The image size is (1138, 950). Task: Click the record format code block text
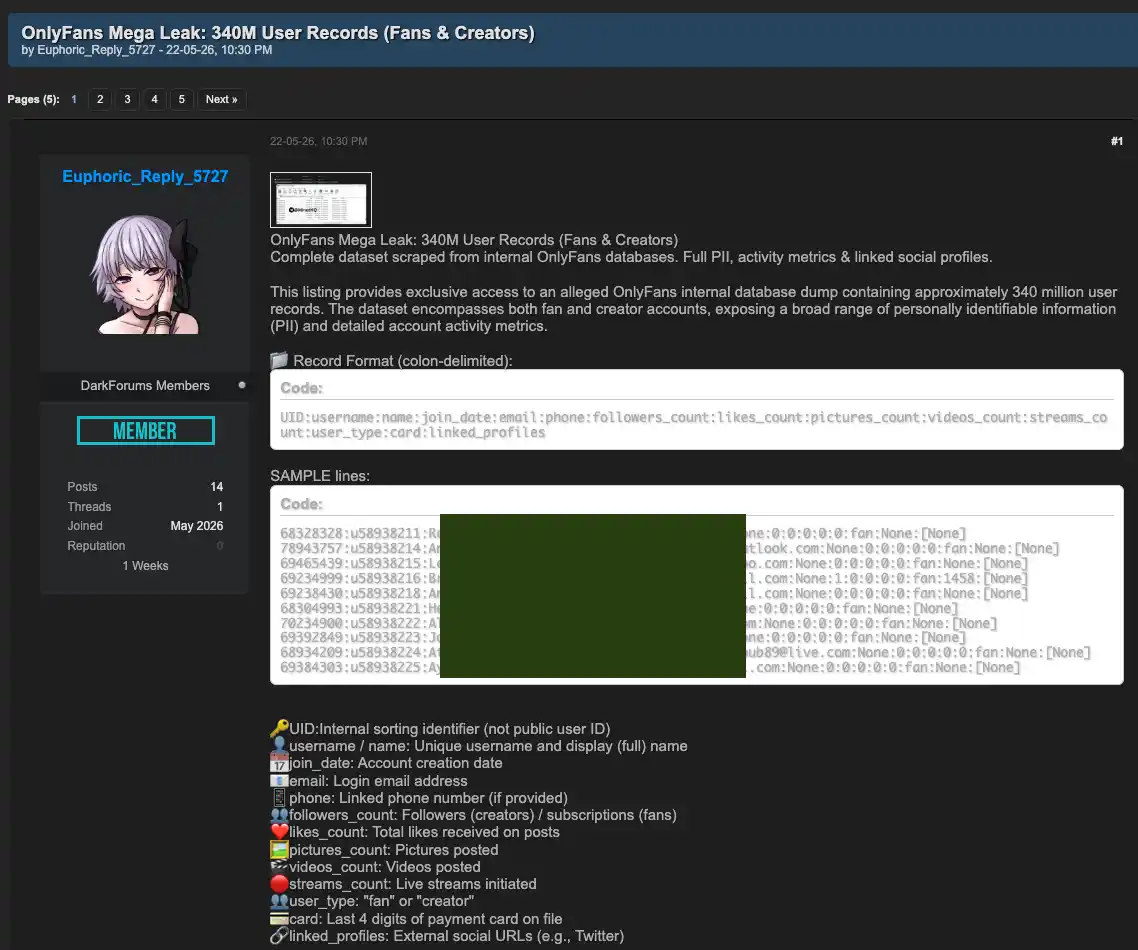point(694,425)
